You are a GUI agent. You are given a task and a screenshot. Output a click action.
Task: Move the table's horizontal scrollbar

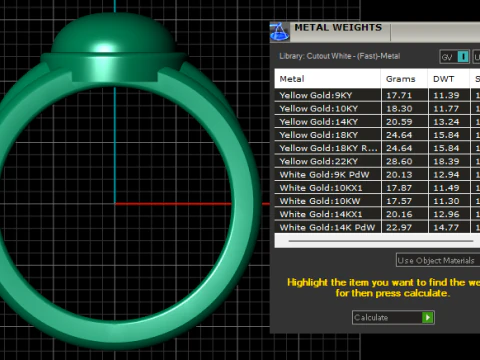[x=381, y=241]
